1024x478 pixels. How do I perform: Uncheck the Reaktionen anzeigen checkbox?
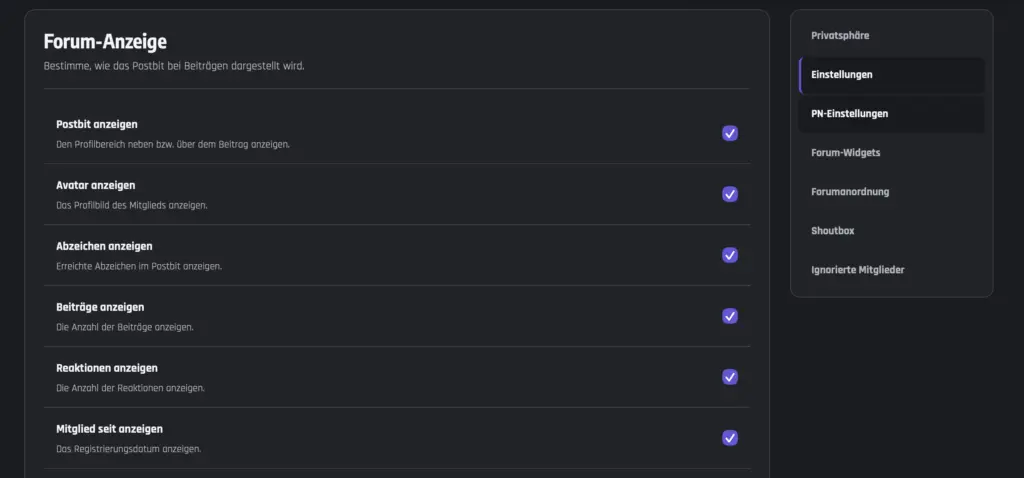729,377
